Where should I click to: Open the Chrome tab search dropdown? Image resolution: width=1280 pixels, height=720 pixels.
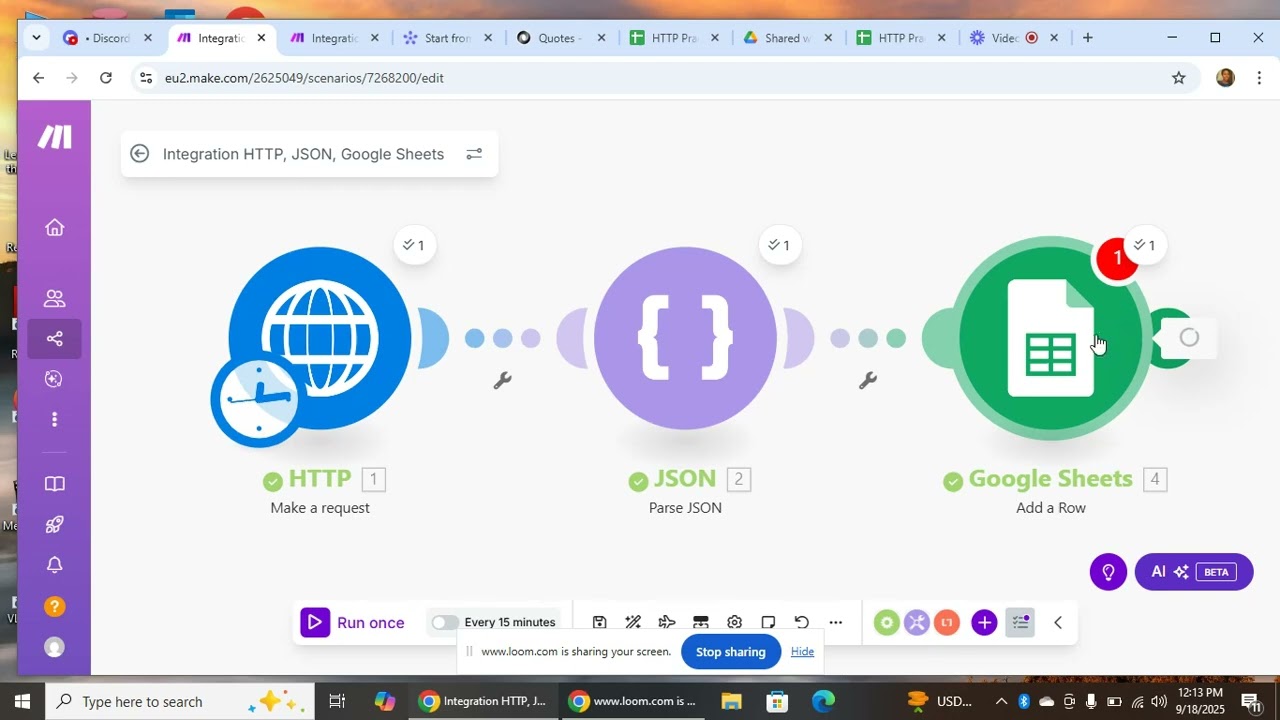tap(37, 38)
